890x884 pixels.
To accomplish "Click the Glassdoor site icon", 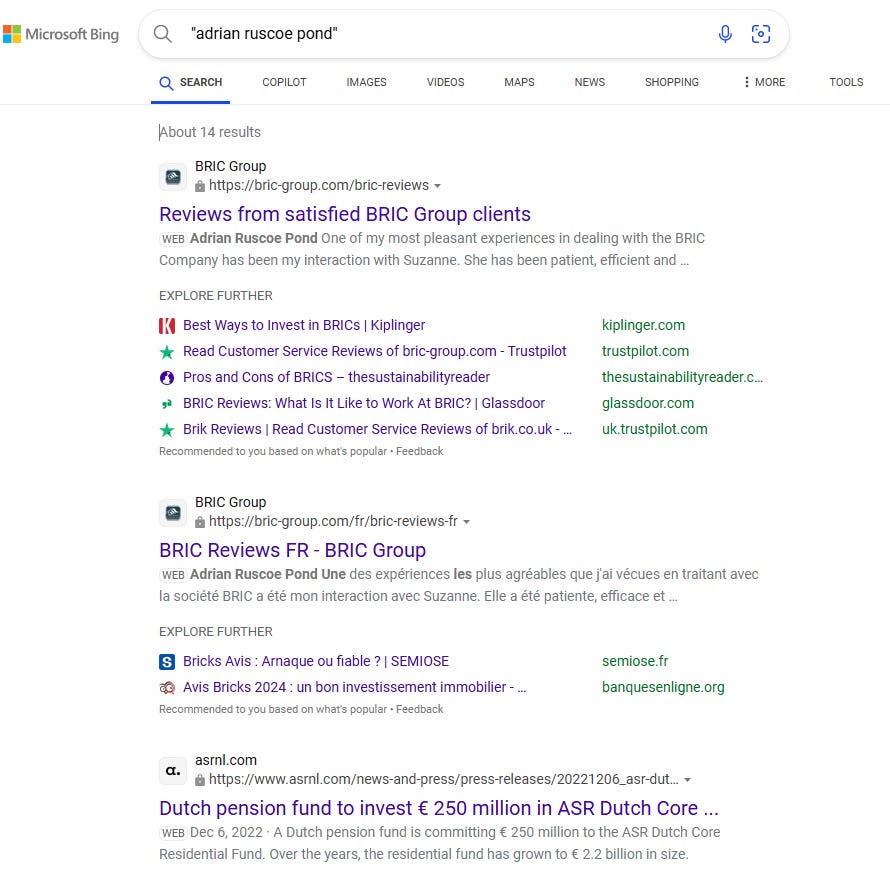I will [167, 404].
